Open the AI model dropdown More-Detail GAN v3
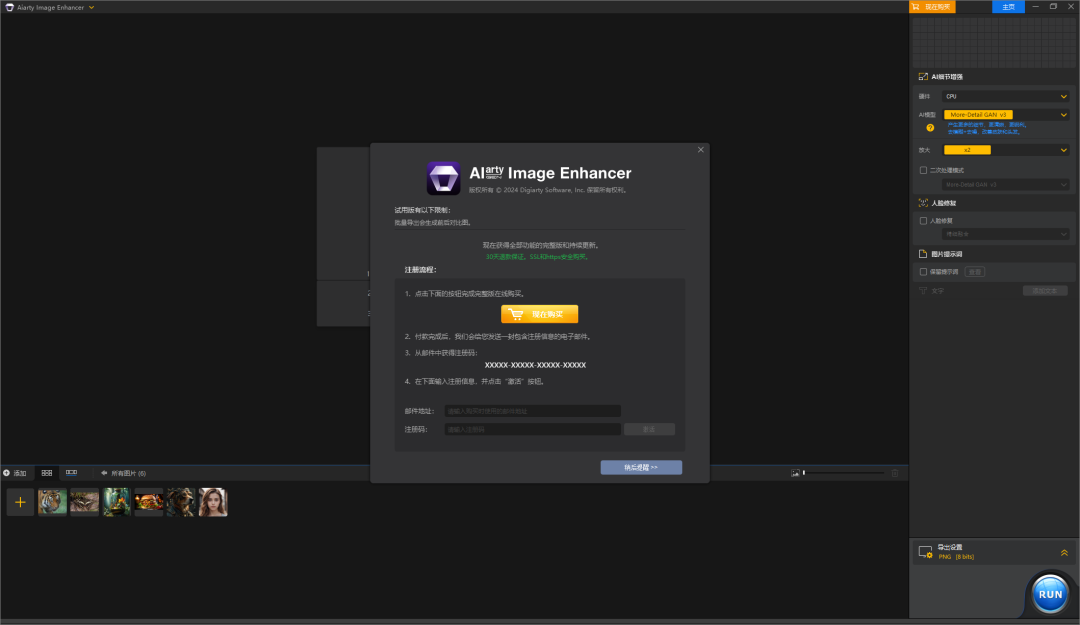 [1006, 114]
